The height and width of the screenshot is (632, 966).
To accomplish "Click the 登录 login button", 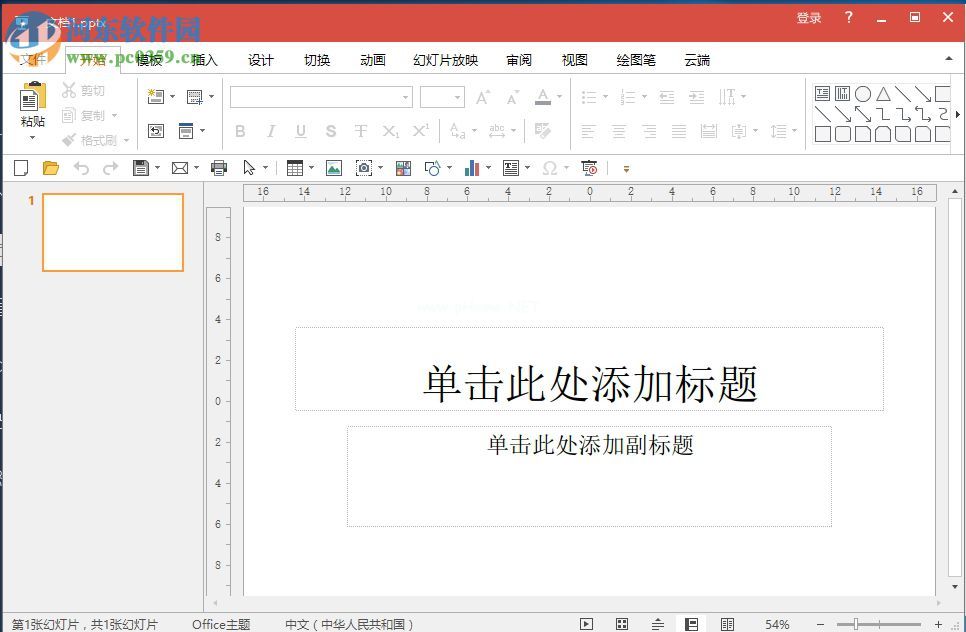I will coord(808,17).
